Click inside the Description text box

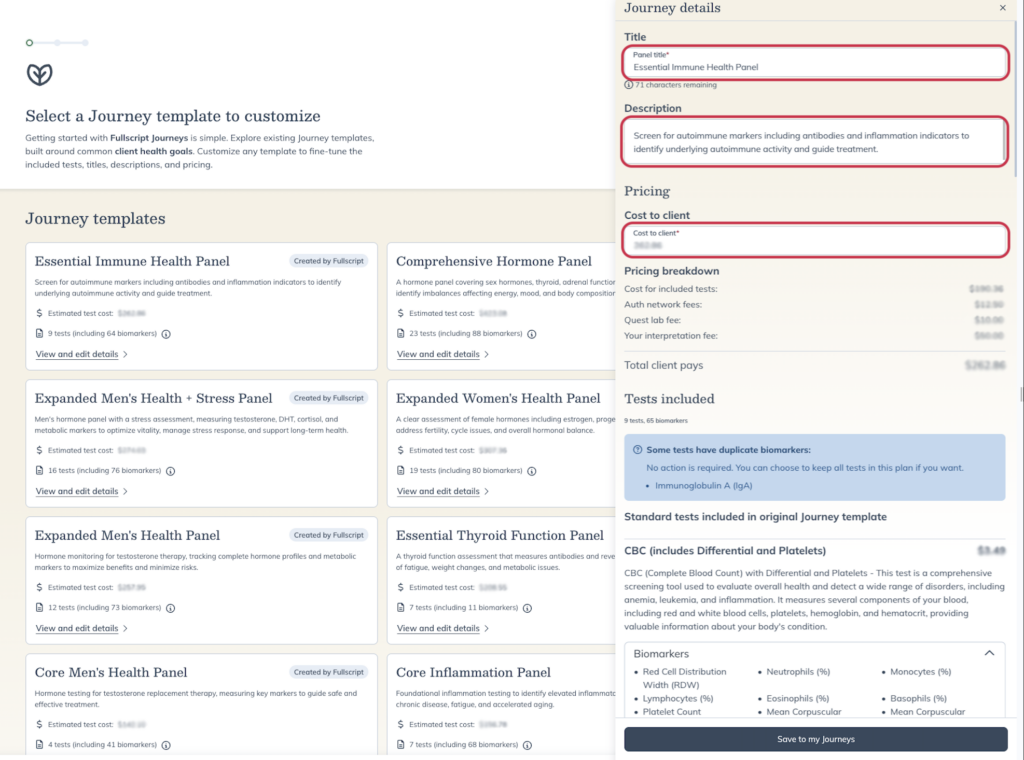815,142
